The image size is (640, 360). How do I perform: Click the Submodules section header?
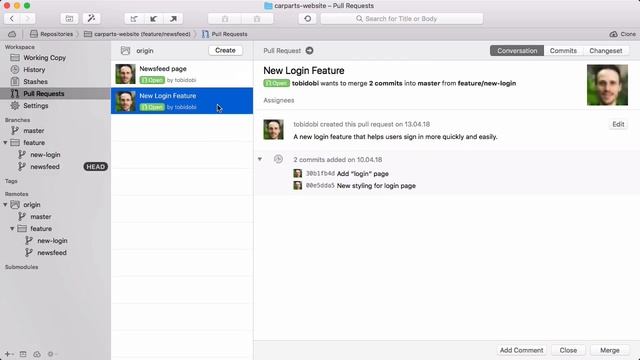pos(21,267)
